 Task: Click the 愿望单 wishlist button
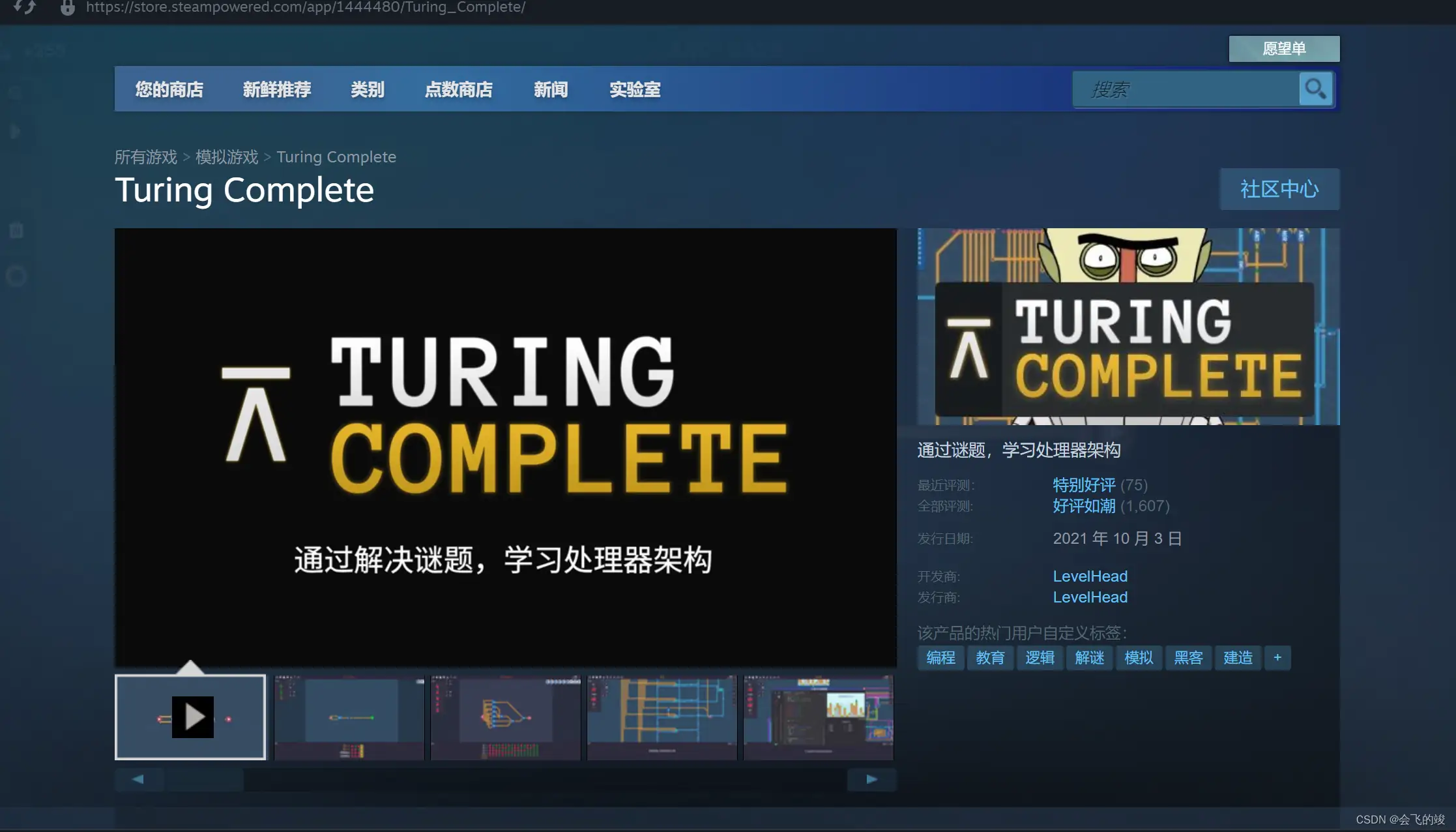[x=1284, y=49]
